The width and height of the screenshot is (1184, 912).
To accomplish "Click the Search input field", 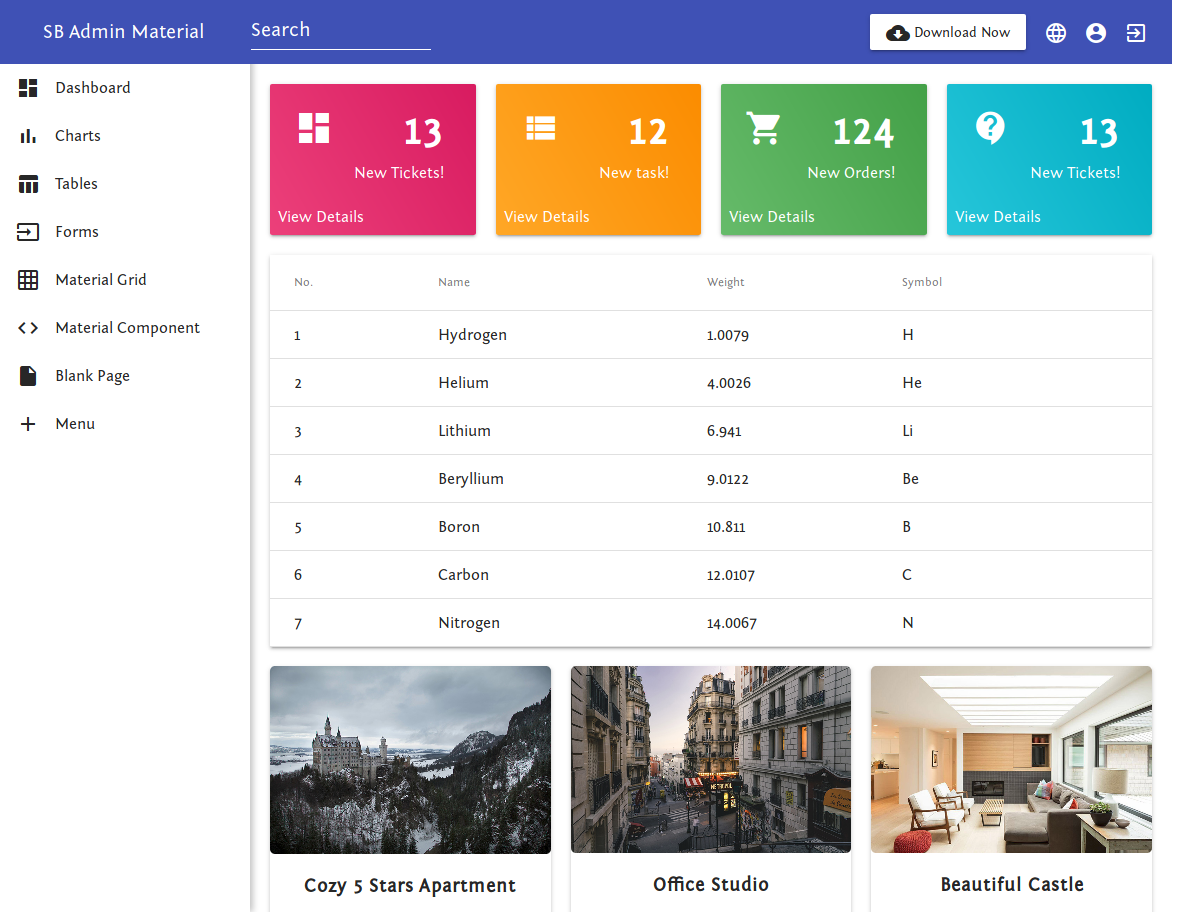I will click(x=340, y=30).
